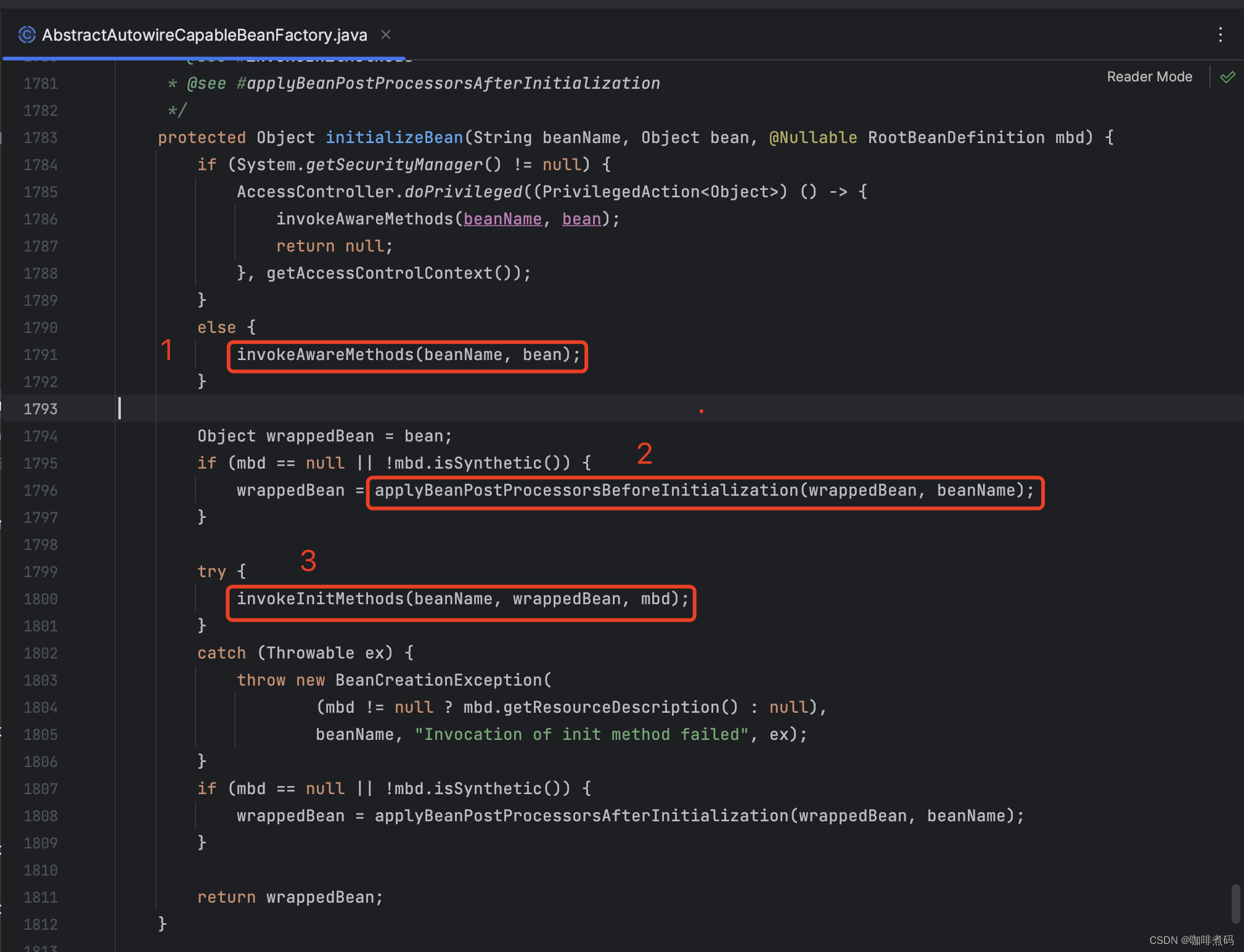Click the underlined beanName parameter on line 1786

point(502,219)
